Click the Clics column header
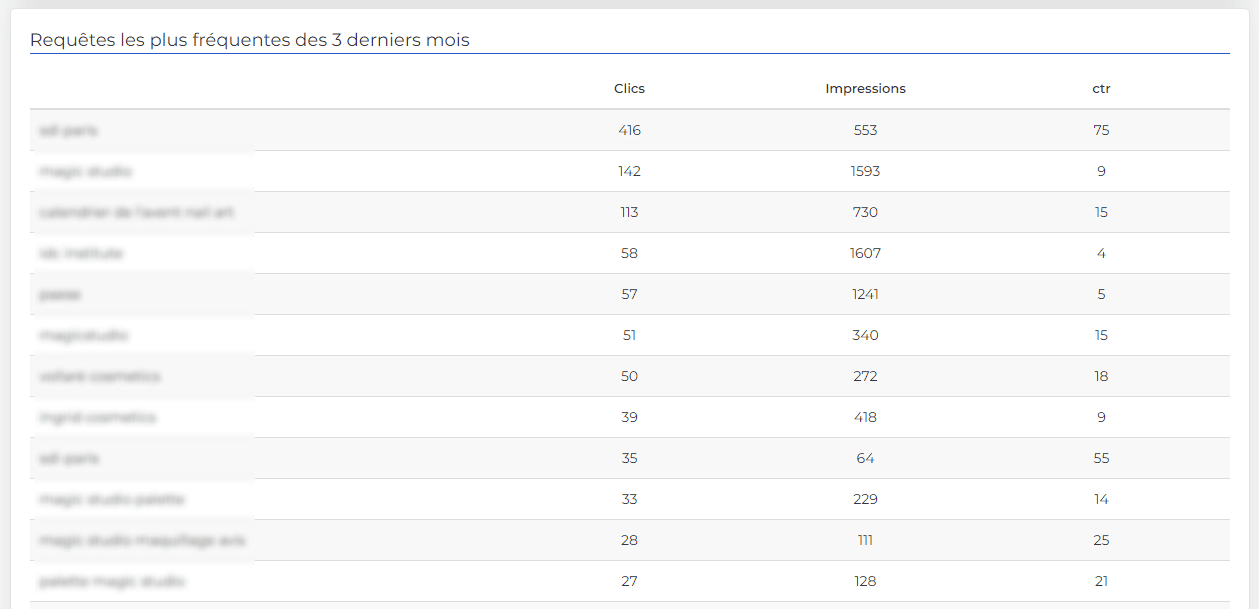Image resolution: width=1259 pixels, height=609 pixels. [629, 88]
